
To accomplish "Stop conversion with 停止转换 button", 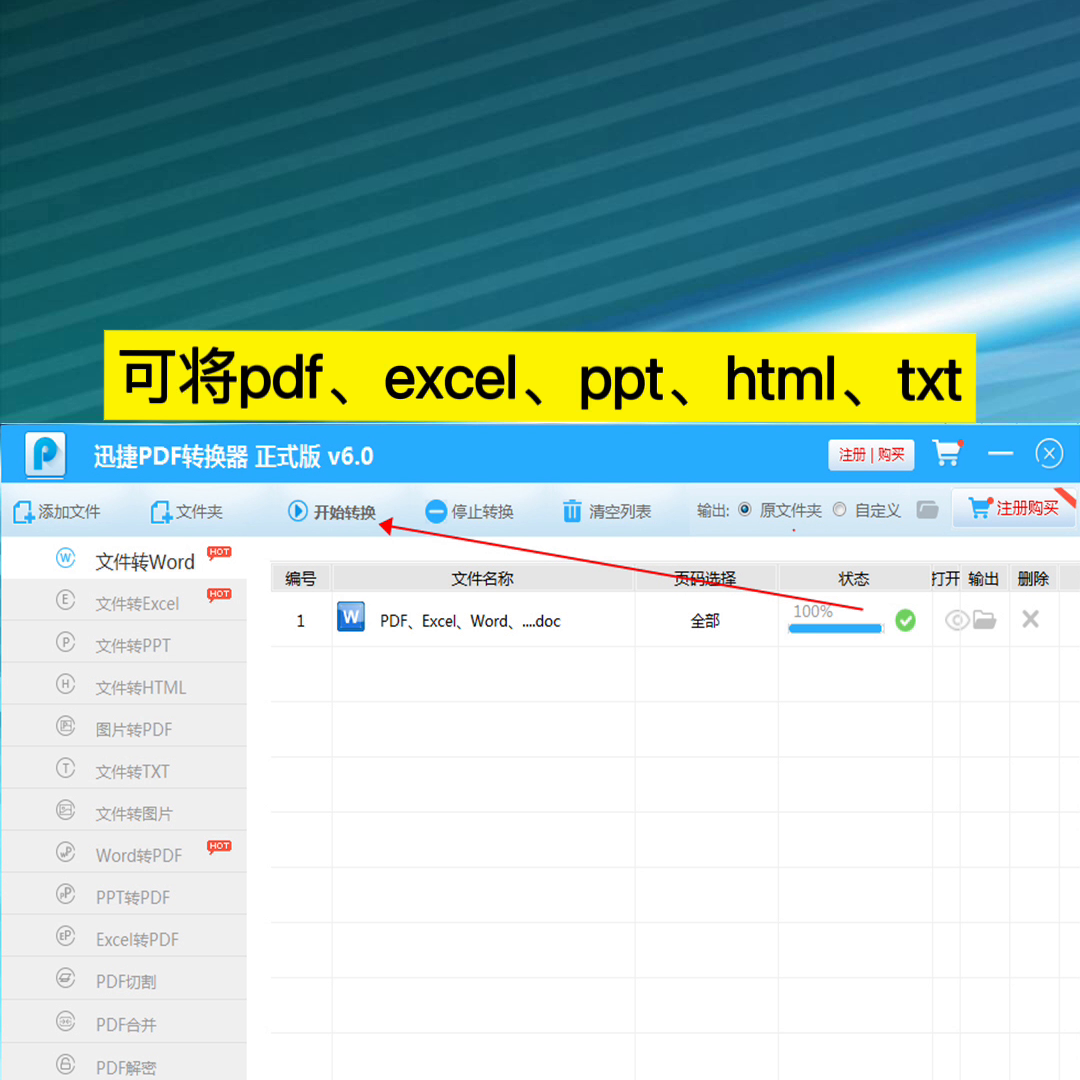I will pyautogui.click(x=469, y=512).
